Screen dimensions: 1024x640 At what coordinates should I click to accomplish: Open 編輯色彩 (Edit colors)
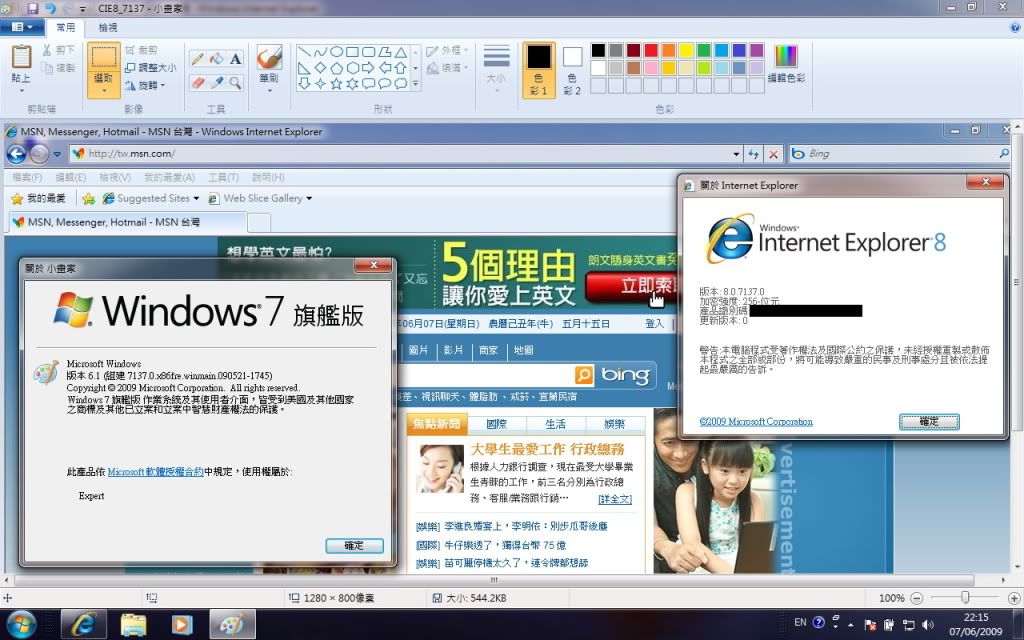click(x=786, y=65)
